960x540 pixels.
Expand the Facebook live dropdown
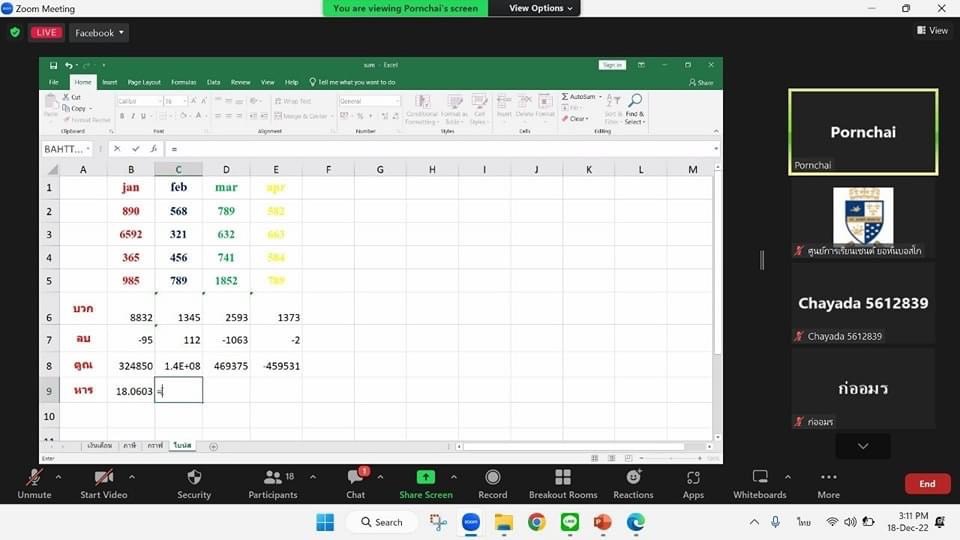(100, 33)
